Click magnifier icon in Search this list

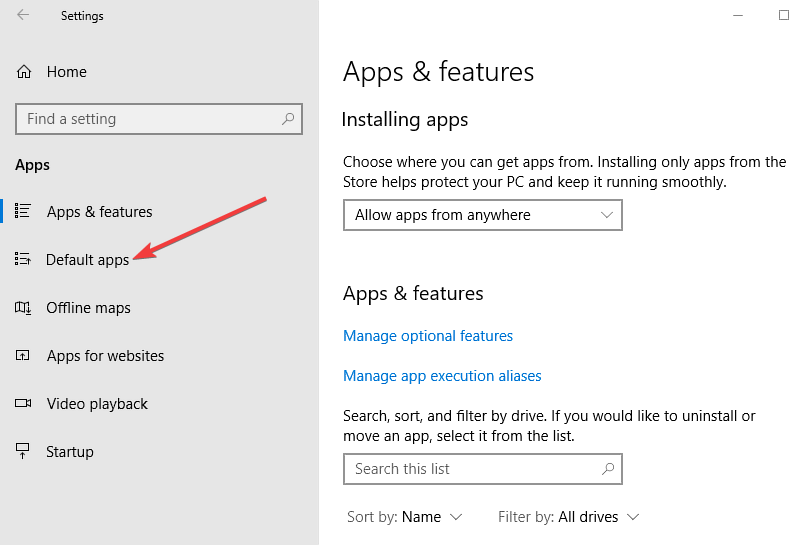click(608, 468)
